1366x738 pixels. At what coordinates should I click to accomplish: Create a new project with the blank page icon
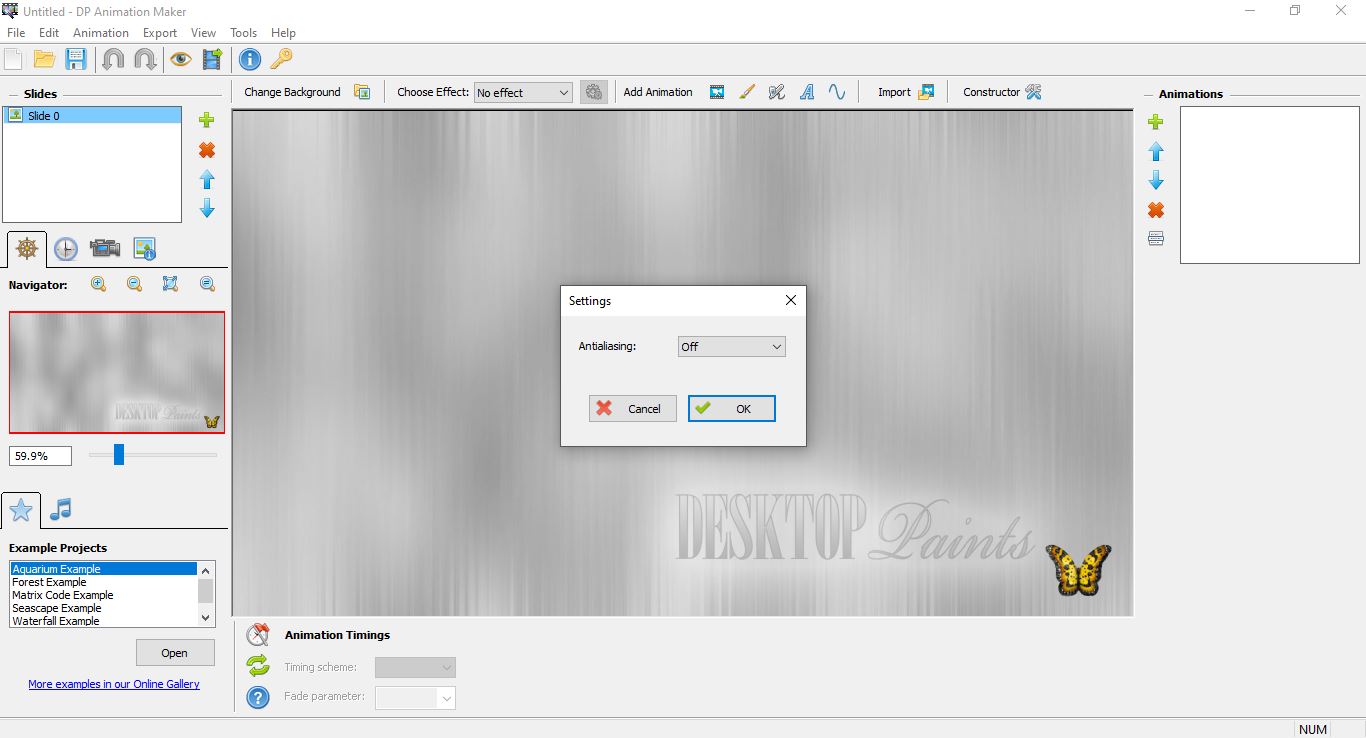(x=13, y=59)
